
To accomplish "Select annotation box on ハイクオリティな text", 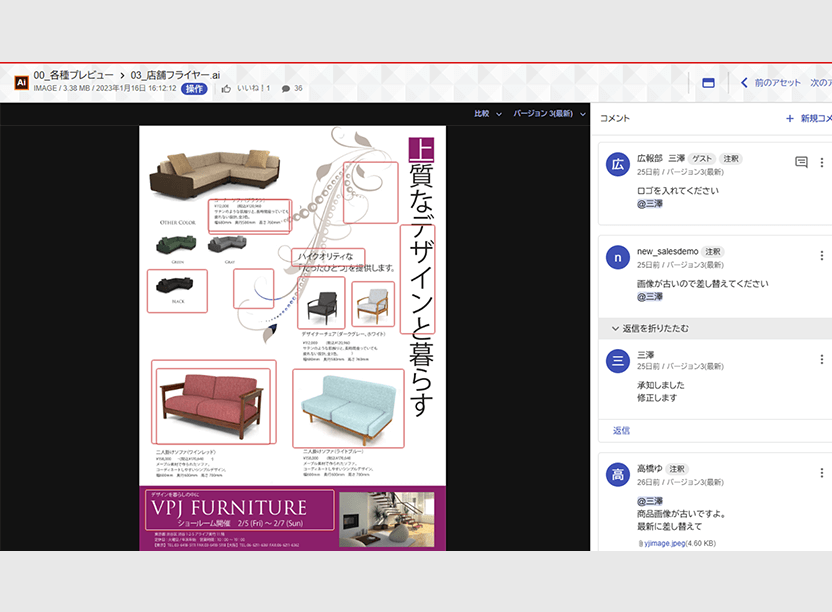I will [x=328, y=257].
